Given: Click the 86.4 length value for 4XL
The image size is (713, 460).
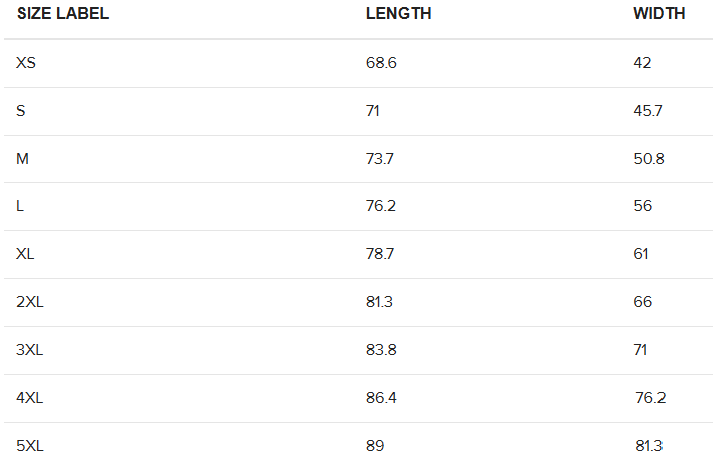Looking at the screenshot, I should [381, 398].
